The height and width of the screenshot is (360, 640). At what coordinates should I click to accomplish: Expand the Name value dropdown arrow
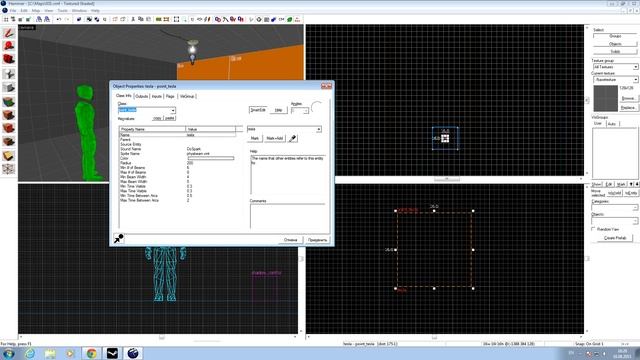[x=319, y=129]
